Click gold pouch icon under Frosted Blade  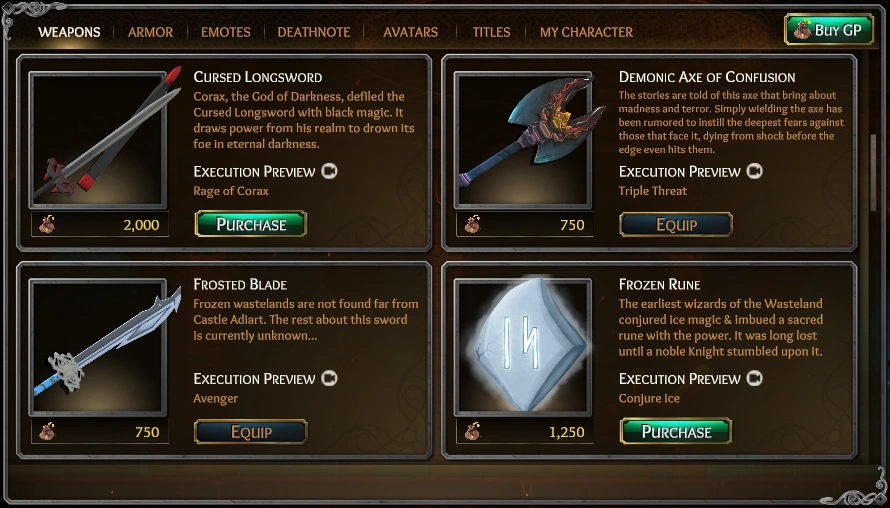[x=47, y=432]
